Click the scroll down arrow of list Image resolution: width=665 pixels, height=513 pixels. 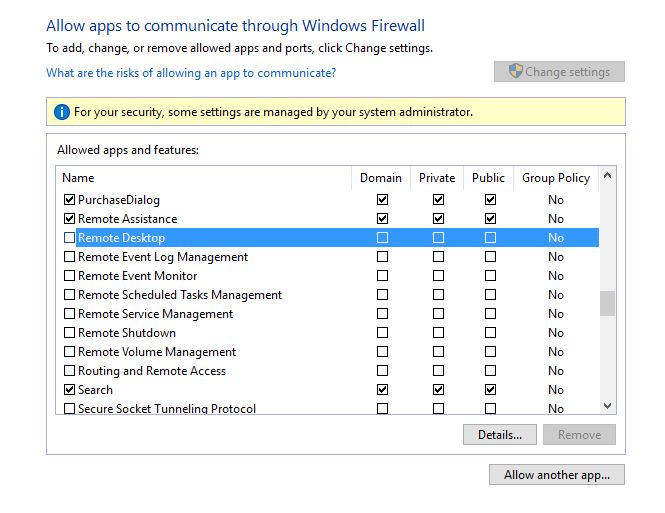(607, 406)
